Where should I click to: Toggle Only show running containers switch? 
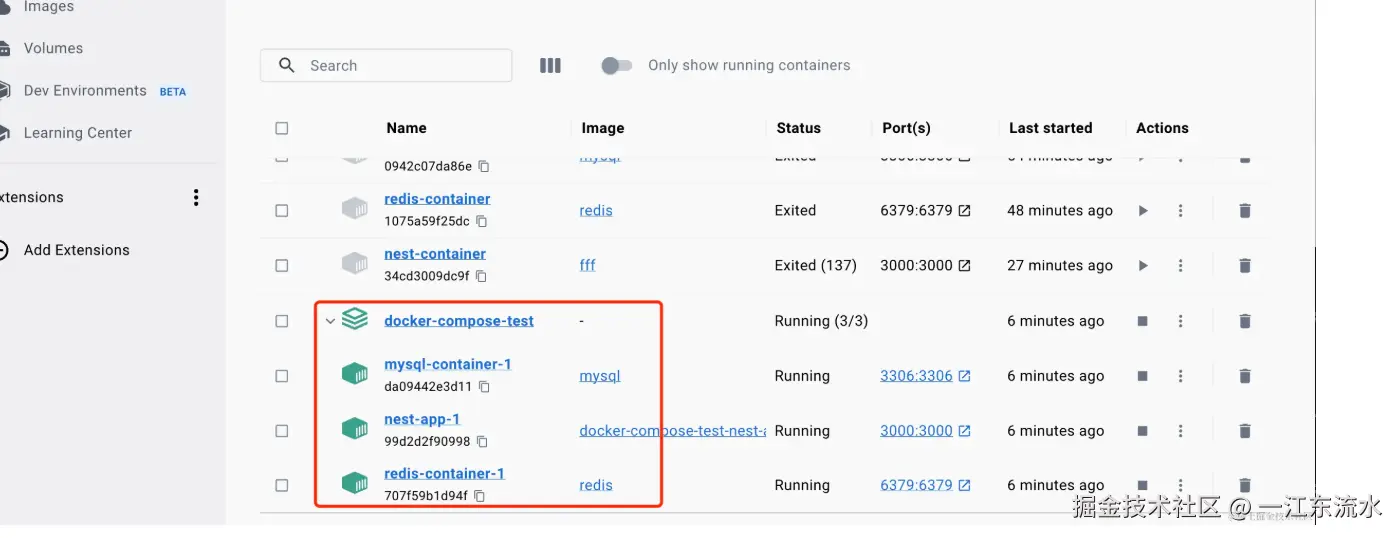point(616,65)
